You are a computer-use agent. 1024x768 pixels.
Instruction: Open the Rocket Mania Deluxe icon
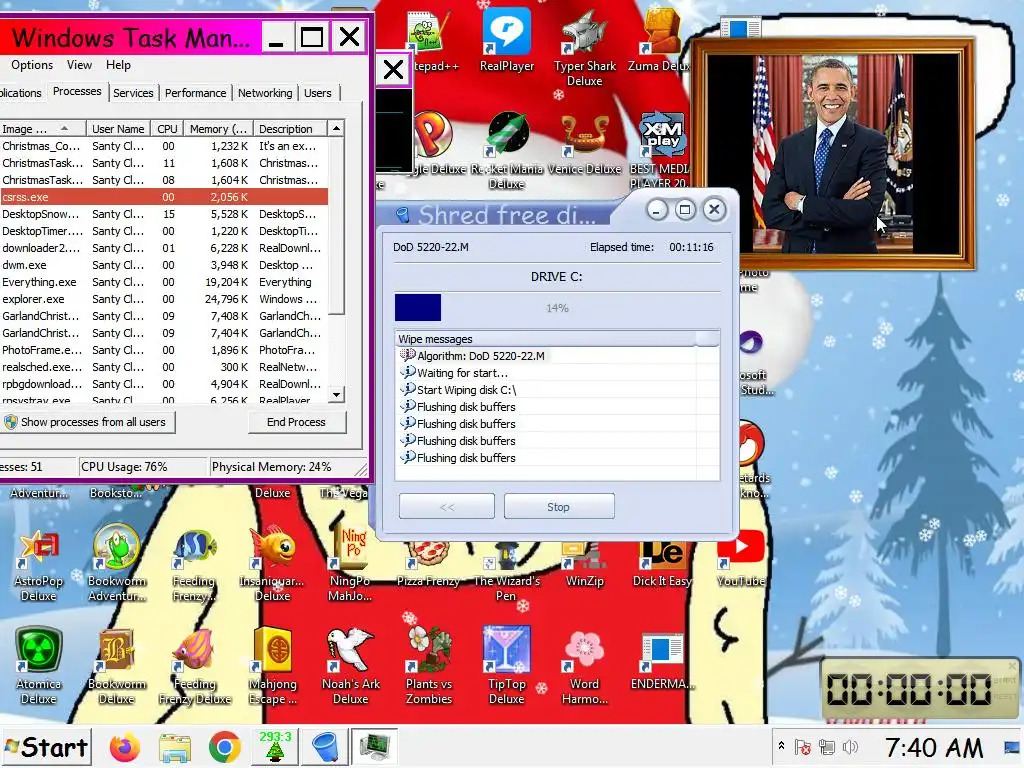coord(507,150)
